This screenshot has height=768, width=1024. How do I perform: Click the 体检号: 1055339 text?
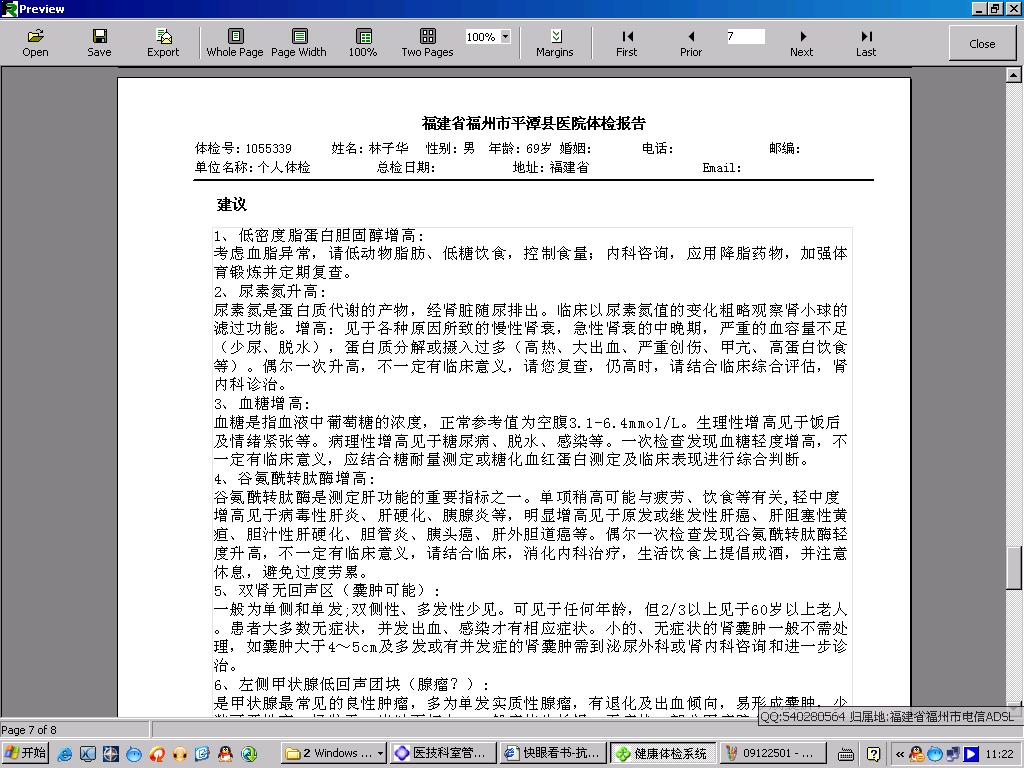[x=243, y=148]
